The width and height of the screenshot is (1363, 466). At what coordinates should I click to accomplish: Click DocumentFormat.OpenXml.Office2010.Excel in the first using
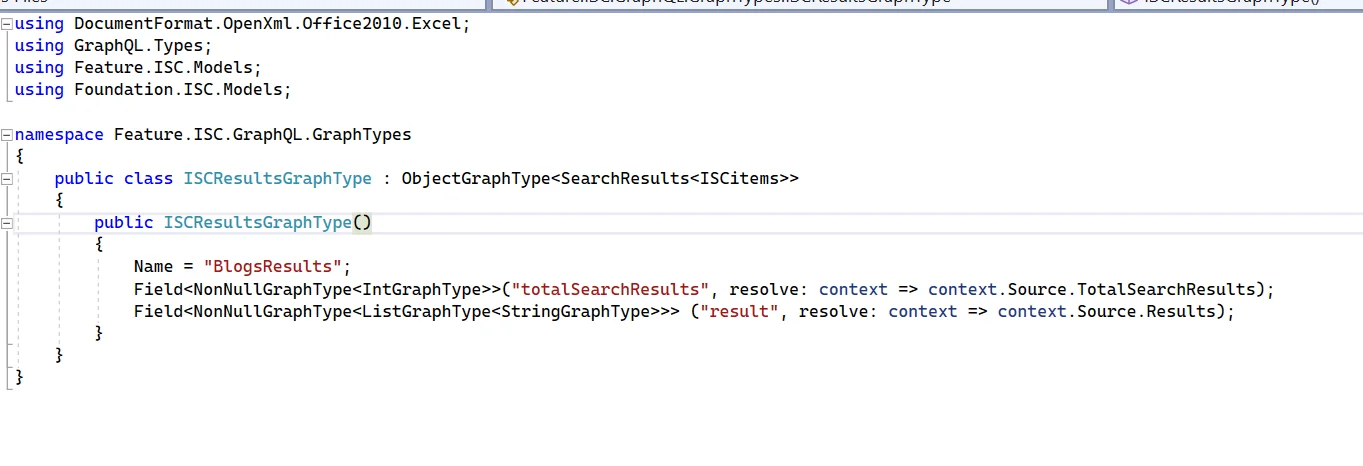(x=267, y=23)
